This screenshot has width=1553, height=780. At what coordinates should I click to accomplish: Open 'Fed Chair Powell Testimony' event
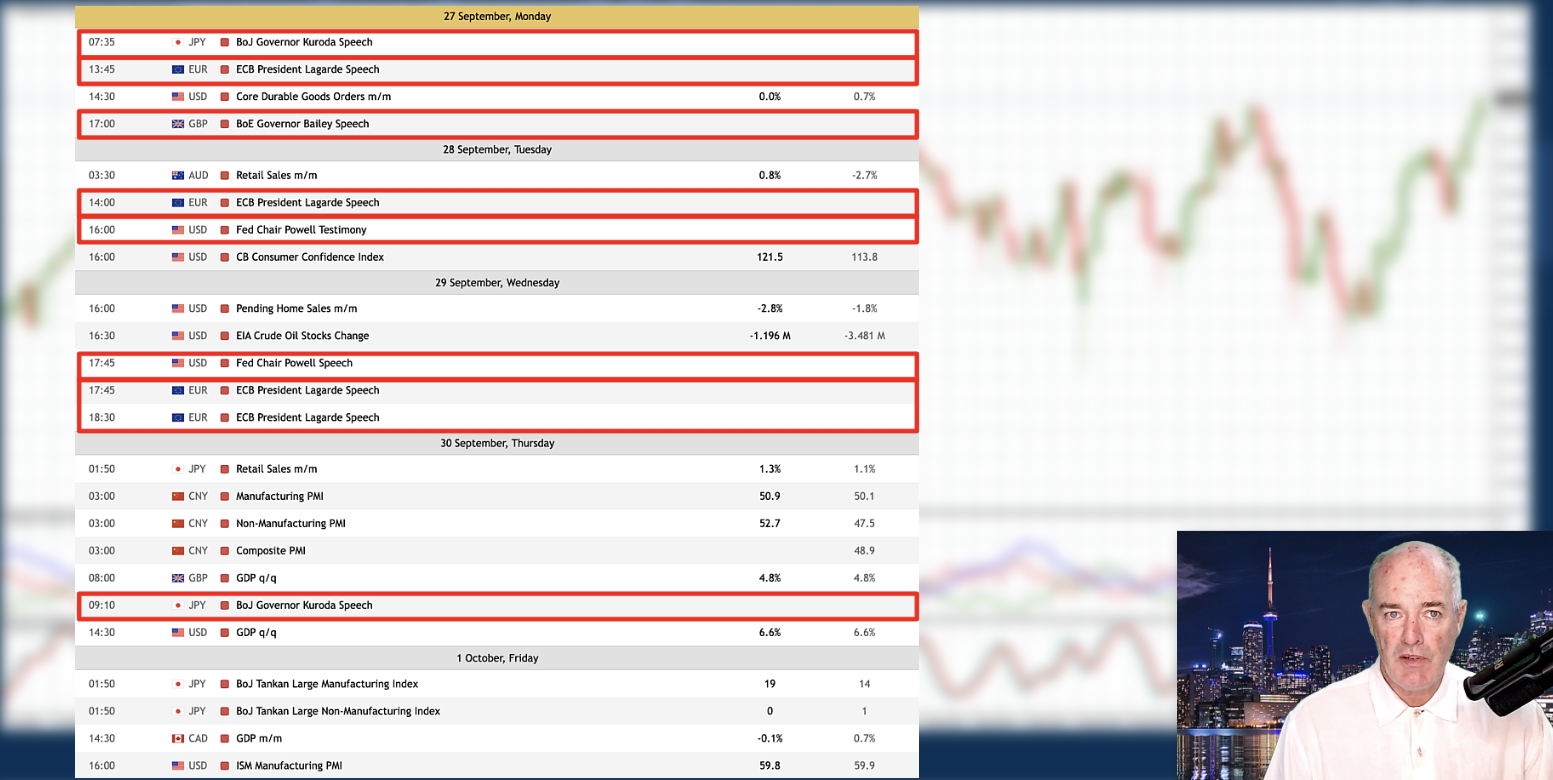[x=301, y=230]
